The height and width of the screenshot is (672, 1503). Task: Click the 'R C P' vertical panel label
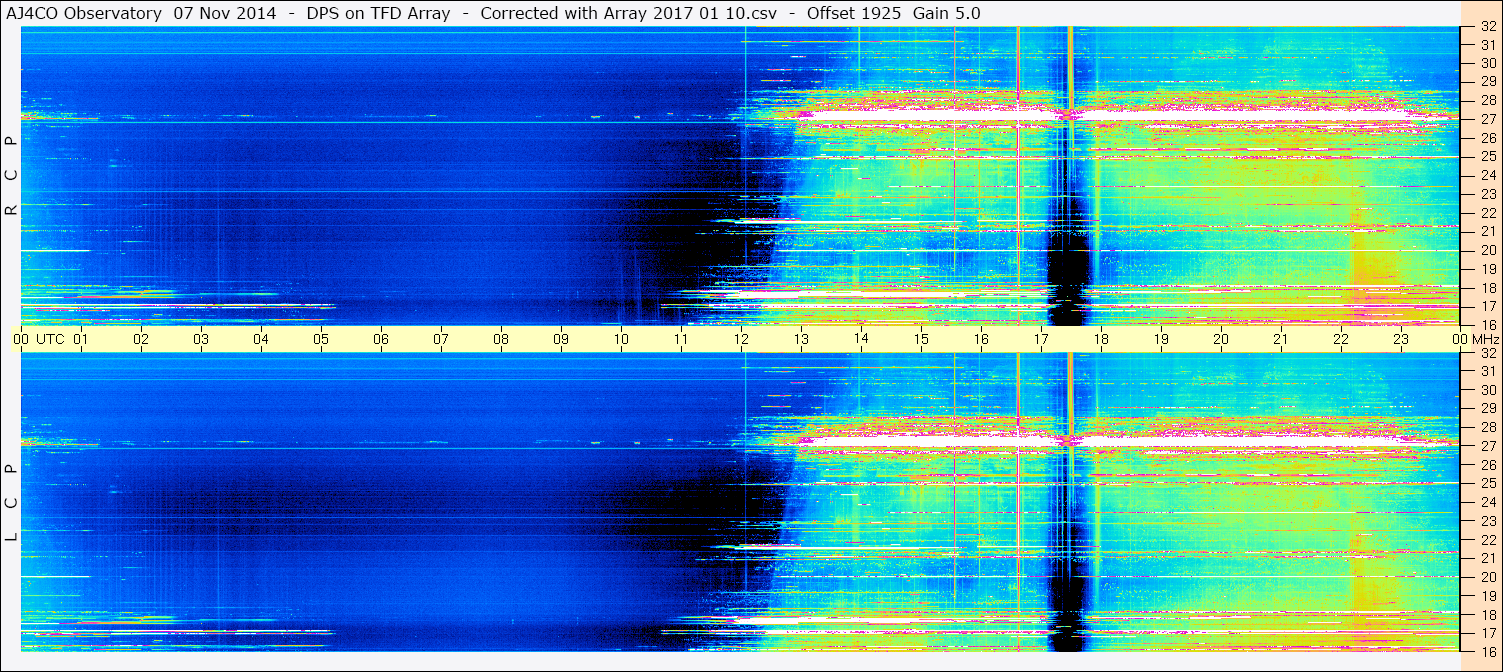11,175
